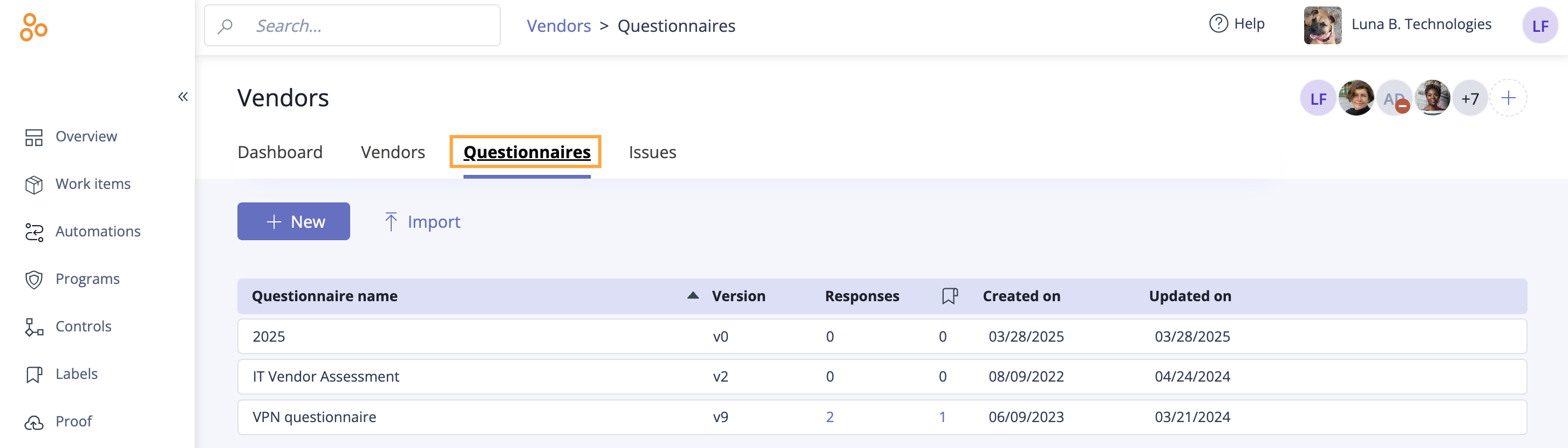Open the 1 label link for VPN questionnaire
The height and width of the screenshot is (448, 1568).
pos(942,417)
